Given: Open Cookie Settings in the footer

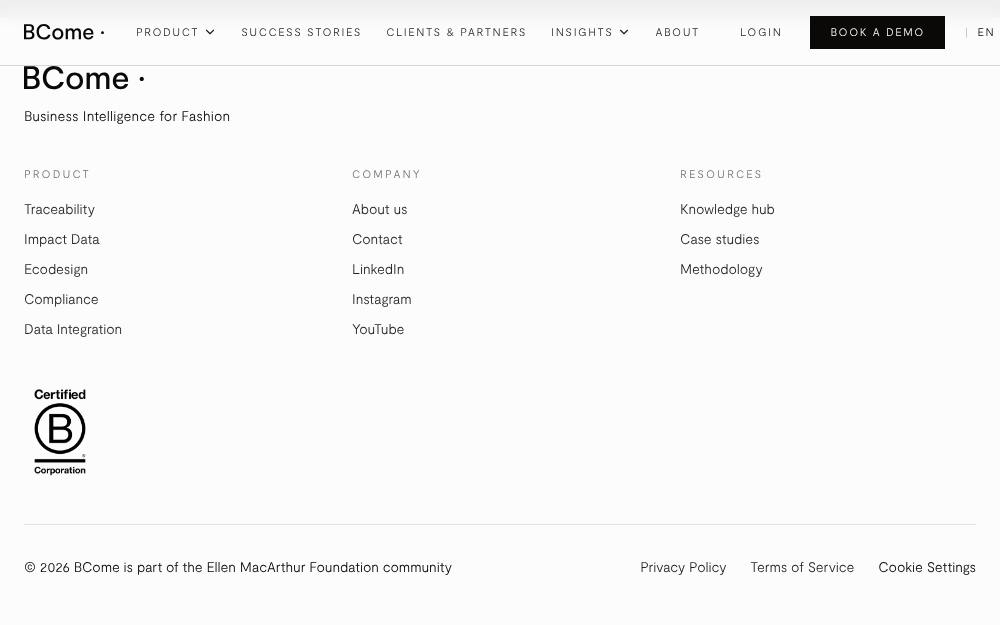Looking at the screenshot, I should pyautogui.click(x=927, y=567).
